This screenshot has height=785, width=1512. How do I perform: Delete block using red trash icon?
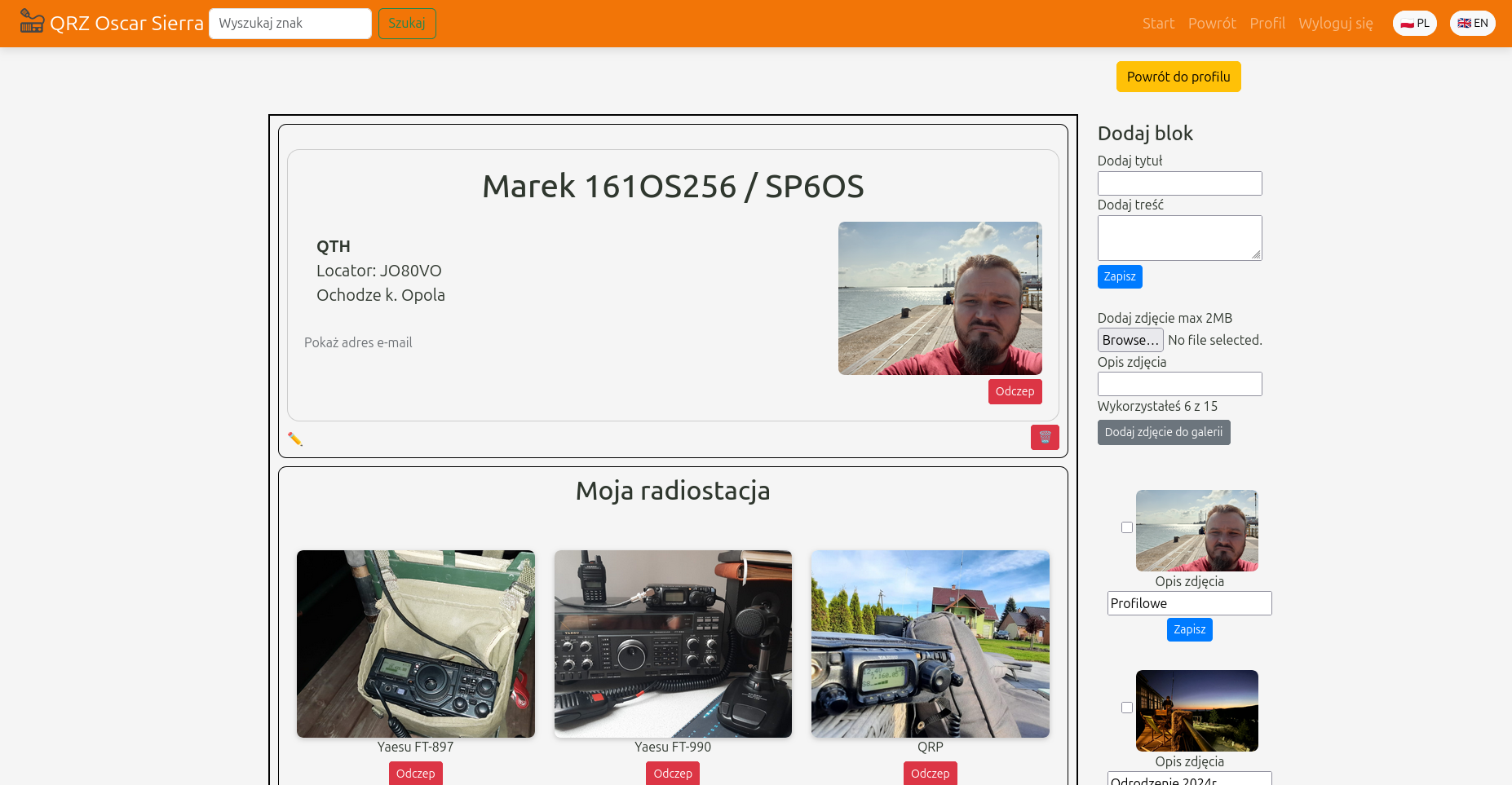point(1044,438)
